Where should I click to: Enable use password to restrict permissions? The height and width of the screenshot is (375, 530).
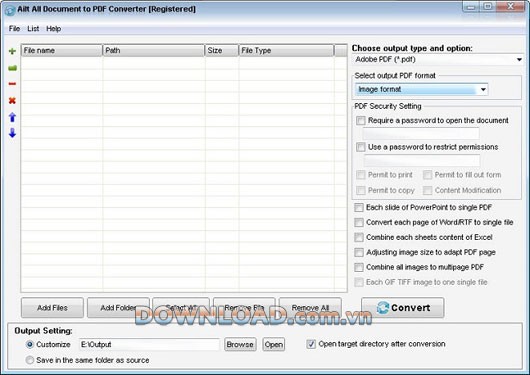(361, 147)
